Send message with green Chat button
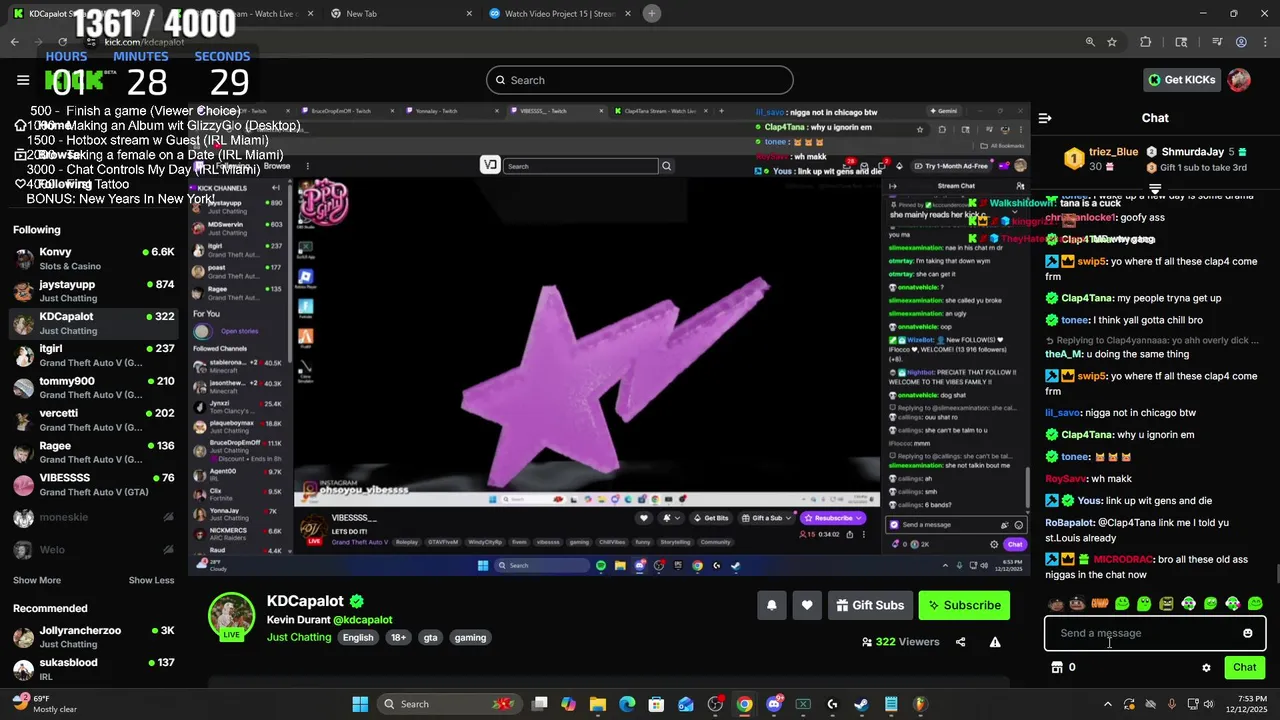Viewport: 1280px width, 720px height. pos(1245,667)
